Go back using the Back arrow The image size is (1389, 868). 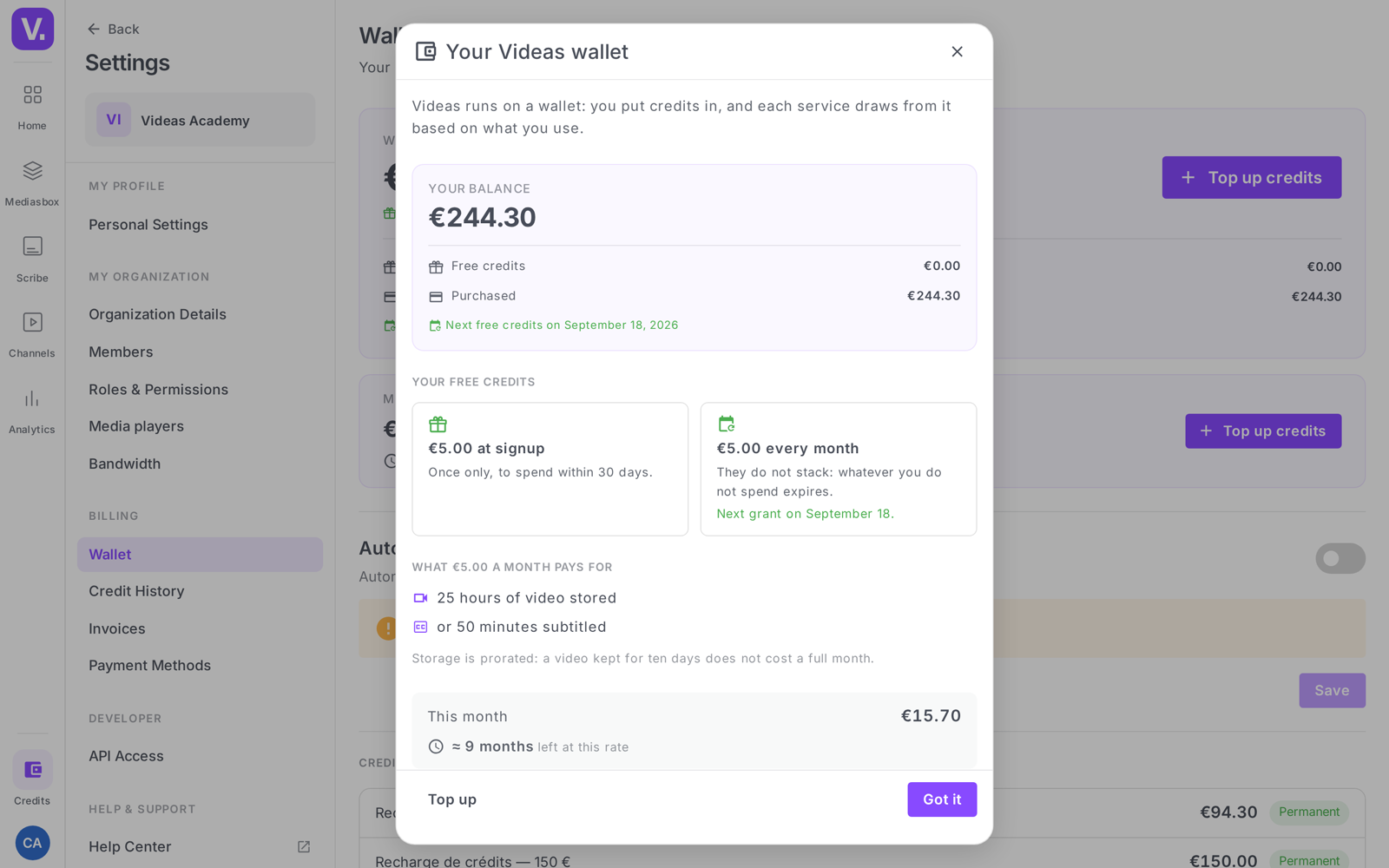(113, 29)
